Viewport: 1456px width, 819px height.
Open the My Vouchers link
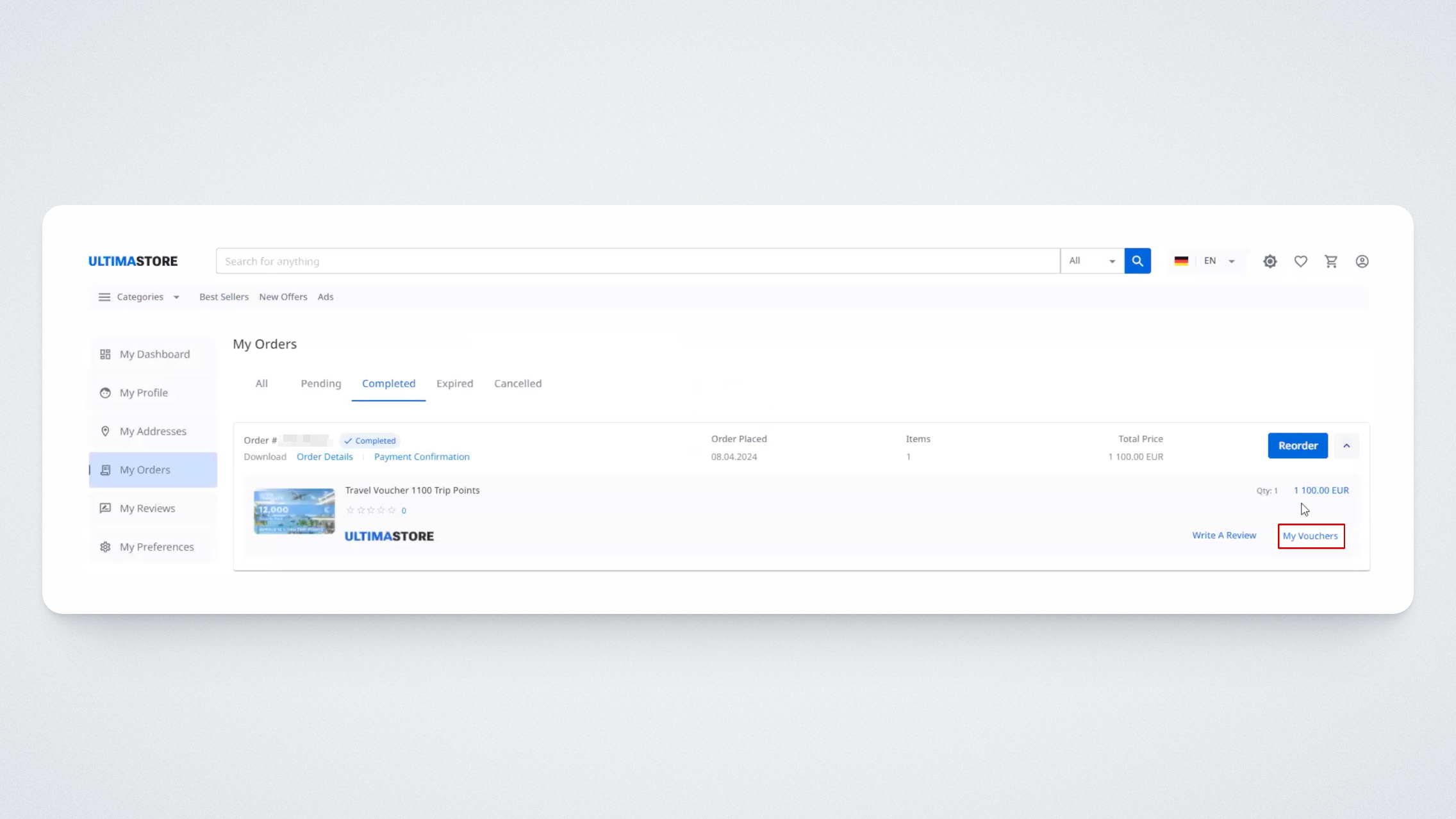click(x=1310, y=536)
